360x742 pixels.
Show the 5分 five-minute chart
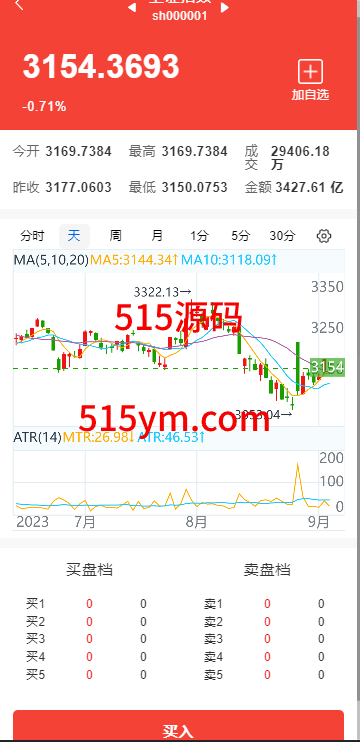[x=240, y=236]
